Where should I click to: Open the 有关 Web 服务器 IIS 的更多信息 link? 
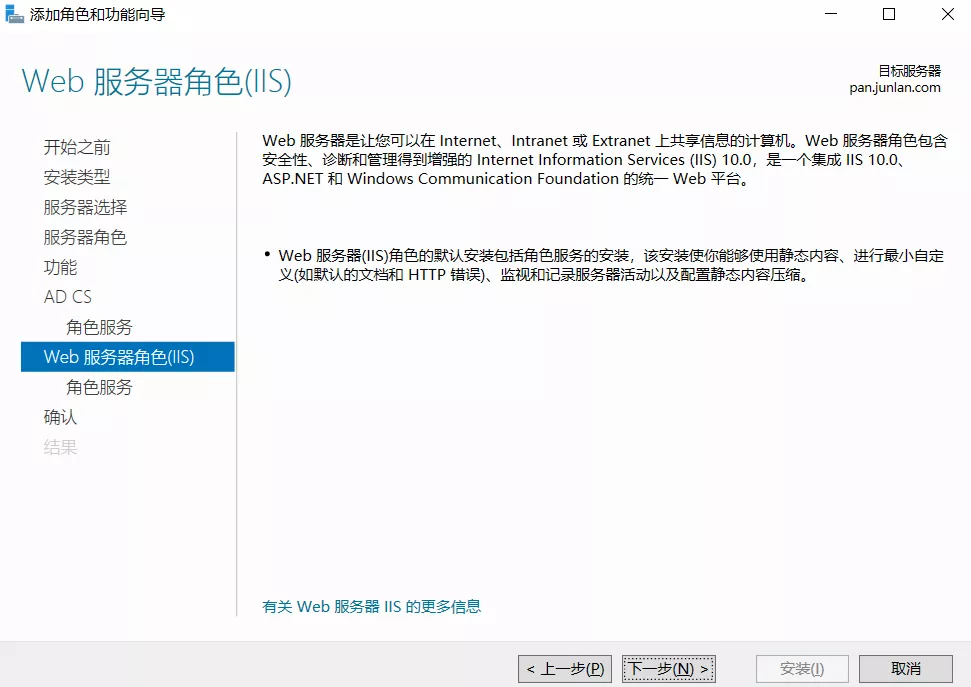pyautogui.click(x=371, y=606)
